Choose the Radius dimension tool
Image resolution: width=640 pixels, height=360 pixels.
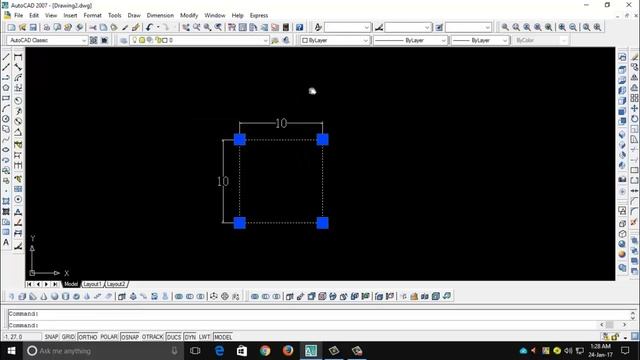18,100
